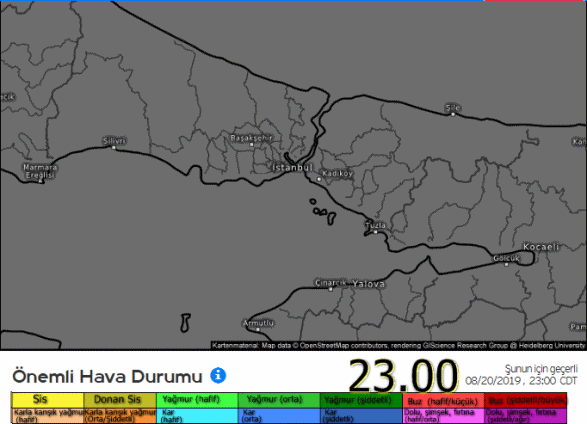Click the Yağmur (şiddetli) dark green box
Image resolution: width=587 pixels, height=424 pixels.
[x=361, y=400]
